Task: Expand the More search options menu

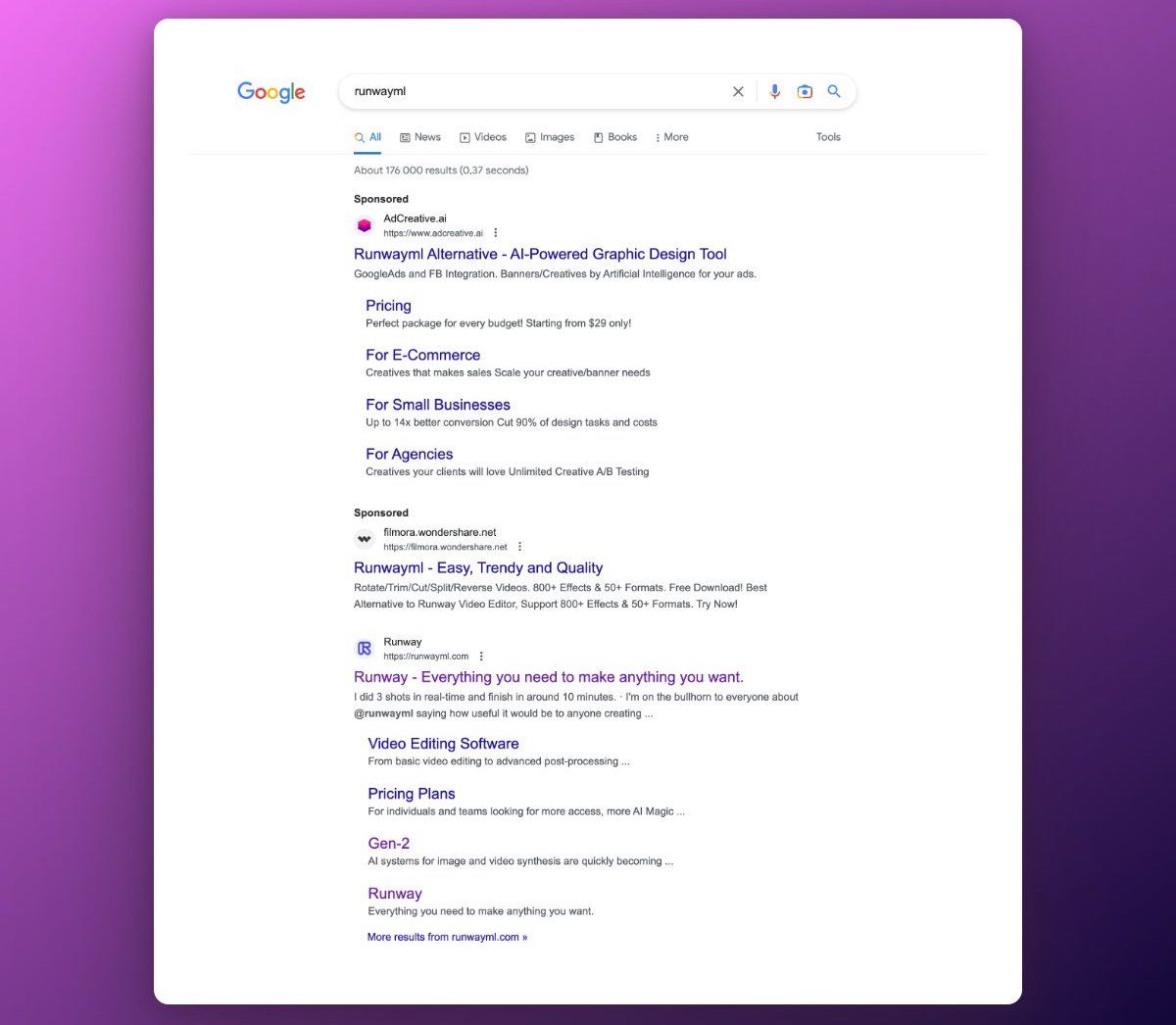Action: point(672,137)
